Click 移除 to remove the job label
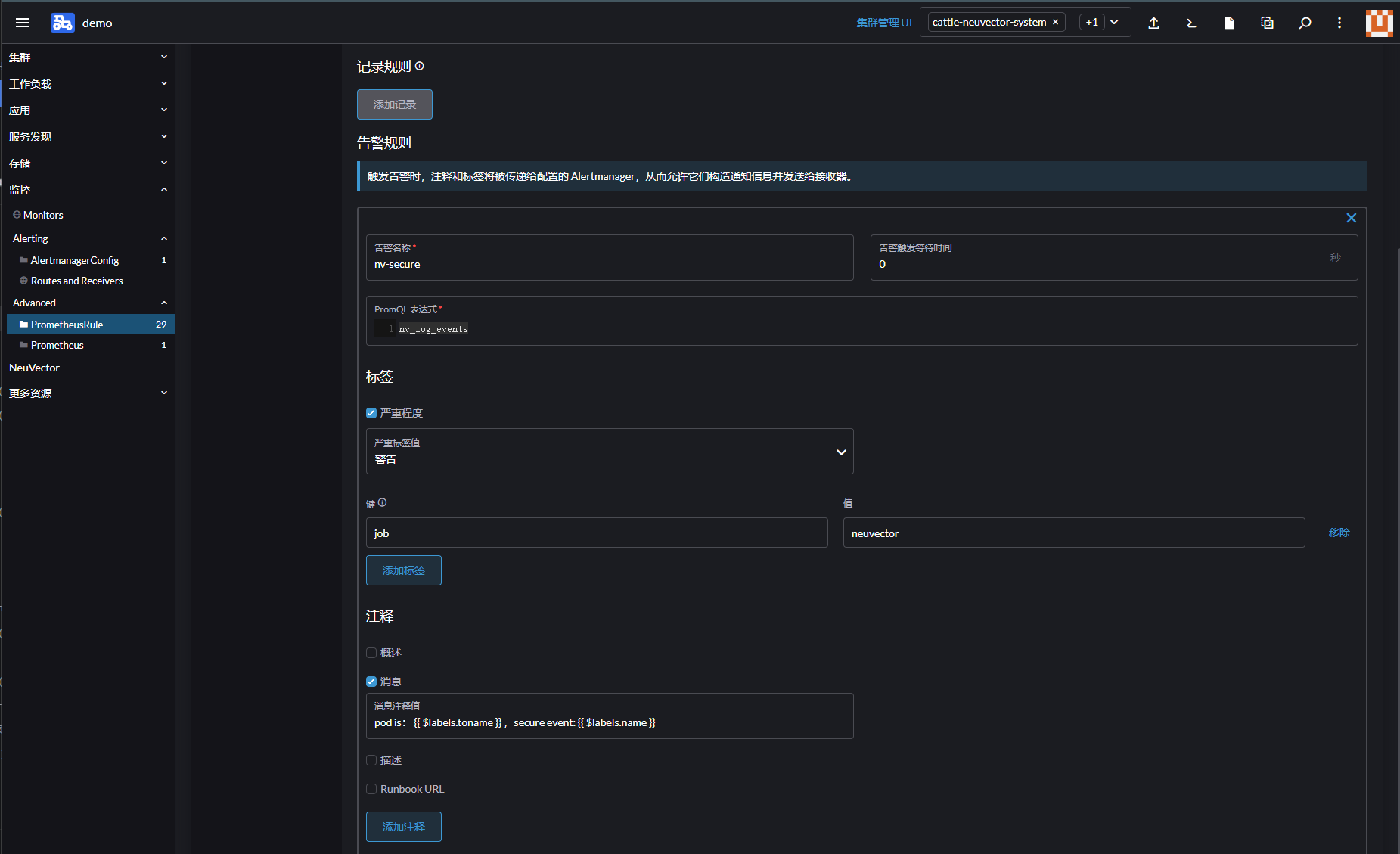Viewport: 1400px width, 854px height. click(1339, 533)
